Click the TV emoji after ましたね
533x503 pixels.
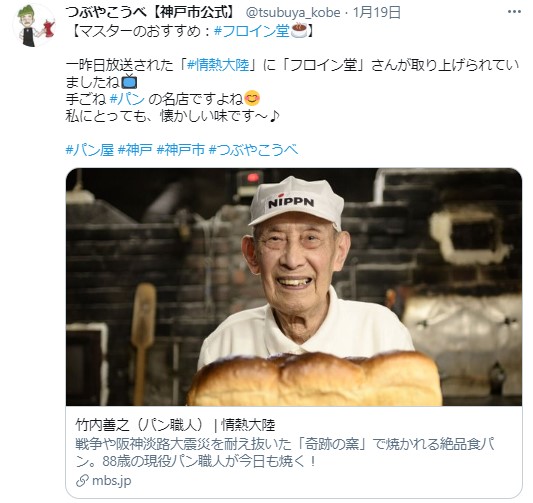(129, 82)
